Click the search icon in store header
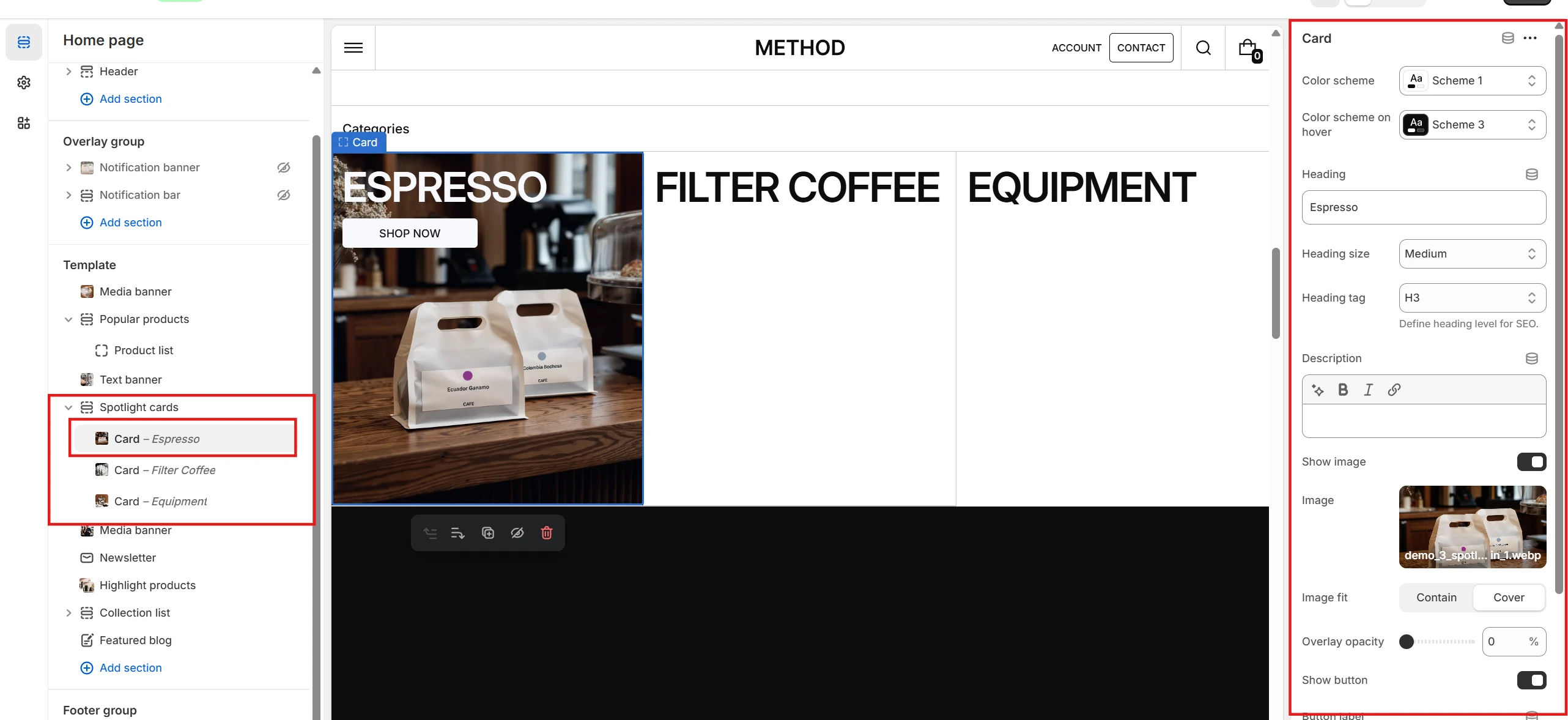Image resolution: width=1568 pixels, height=720 pixels. [x=1203, y=48]
